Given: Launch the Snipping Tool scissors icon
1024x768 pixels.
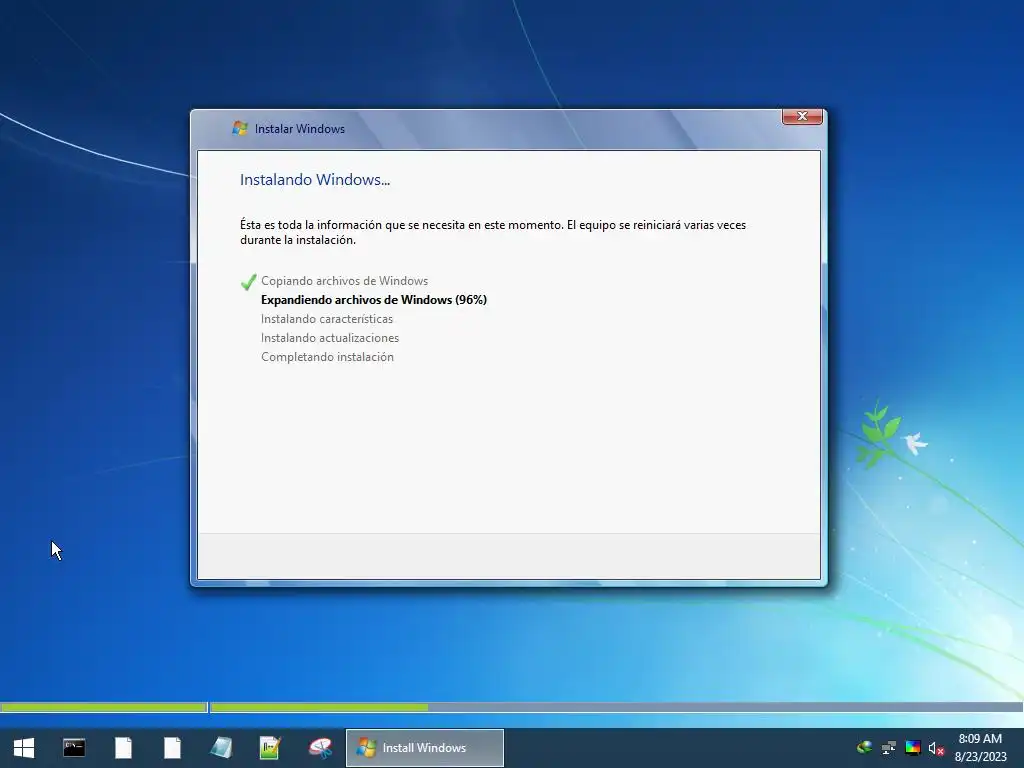Looking at the screenshot, I should click(320, 748).
